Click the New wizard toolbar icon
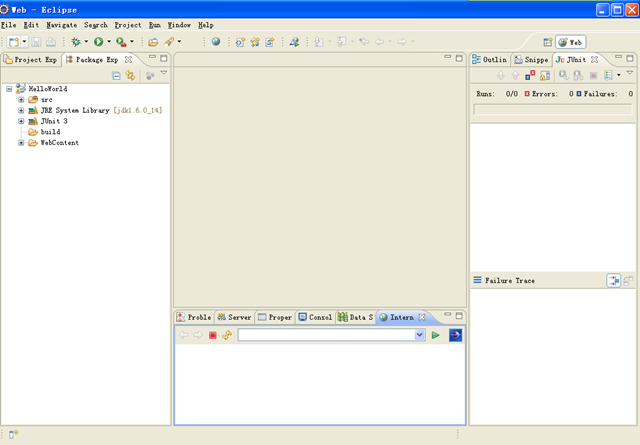Viewport: 640px width, 445px height. [14, 42]
